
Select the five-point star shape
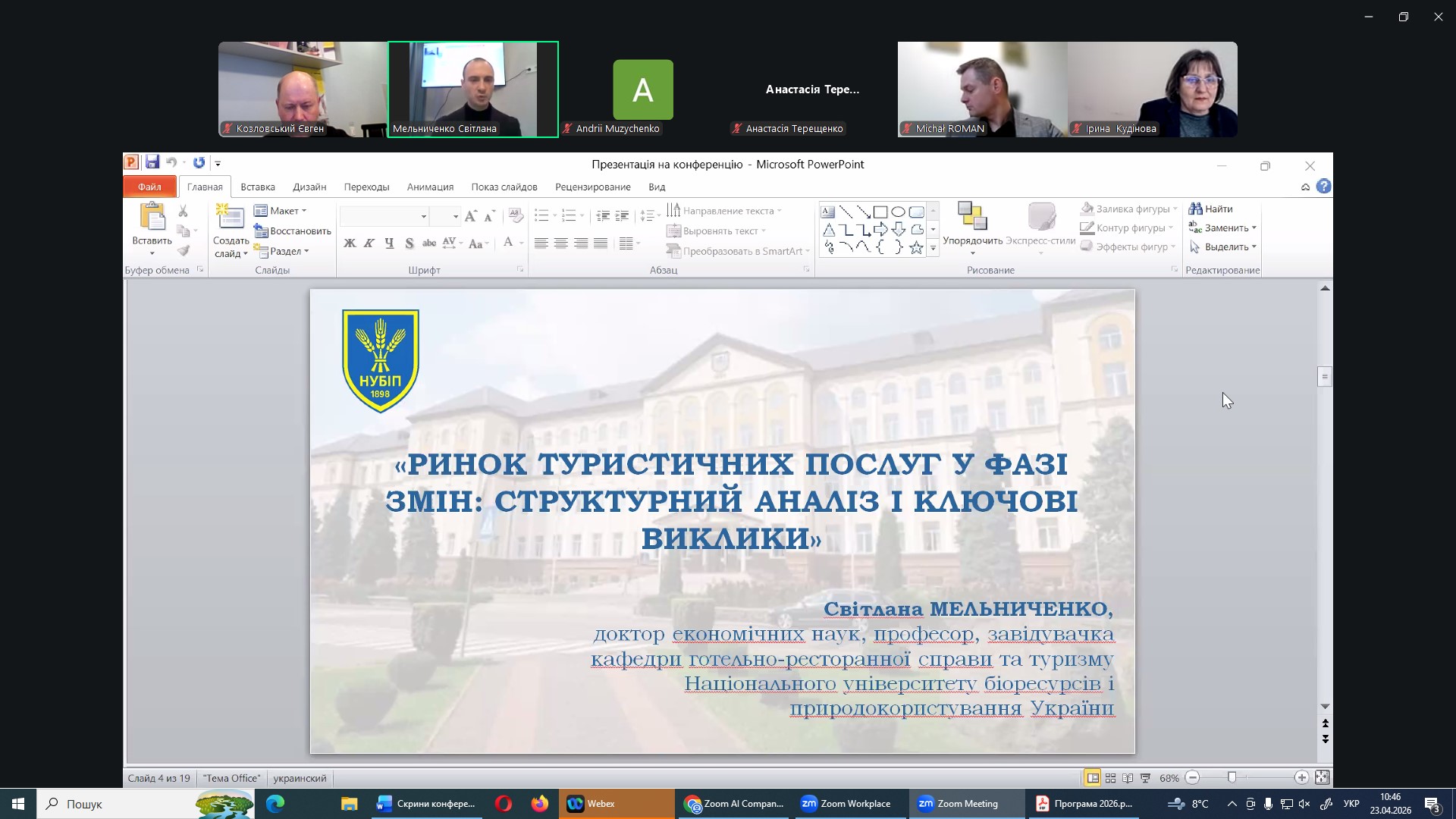pyautogui.click(x=916, y=248)
